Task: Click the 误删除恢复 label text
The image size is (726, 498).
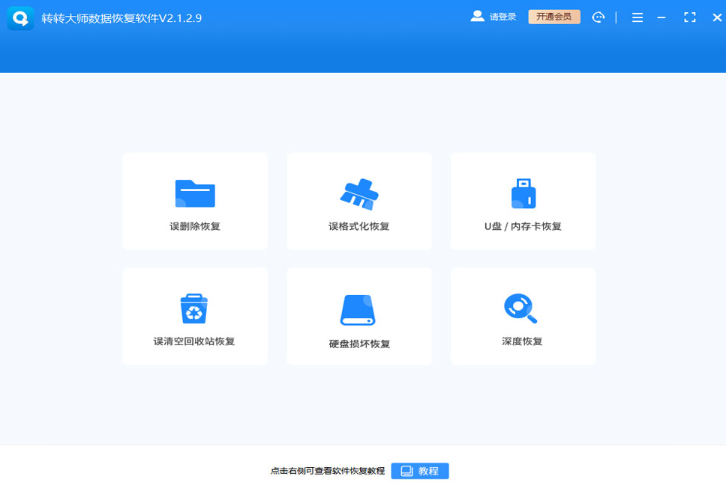Action: click(195, 226)
